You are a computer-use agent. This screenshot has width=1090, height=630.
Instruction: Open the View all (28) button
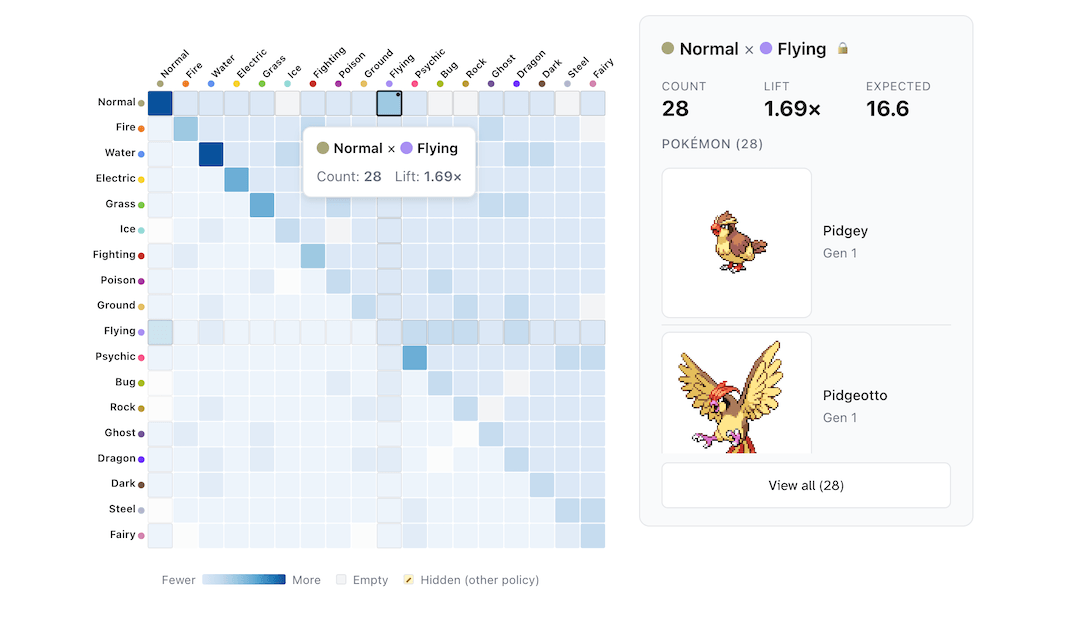pos(806,485)
